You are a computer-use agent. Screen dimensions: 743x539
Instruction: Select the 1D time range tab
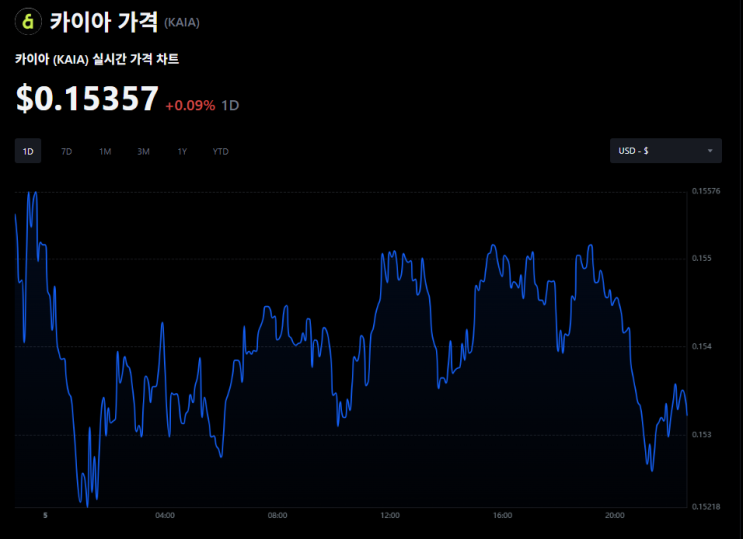coord(28,151)
